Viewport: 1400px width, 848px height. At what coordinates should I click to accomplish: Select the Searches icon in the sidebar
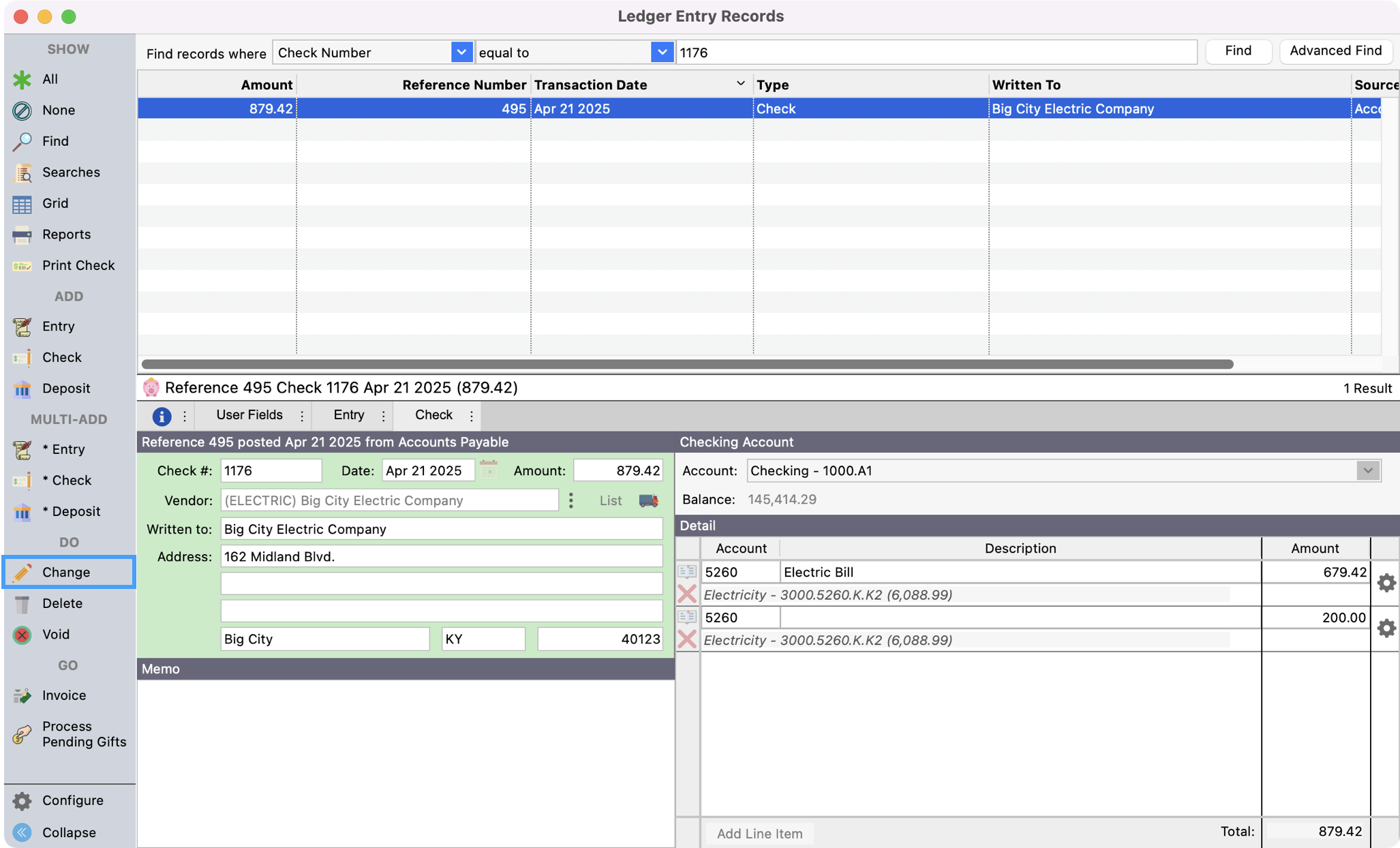(x=22, y=172)
